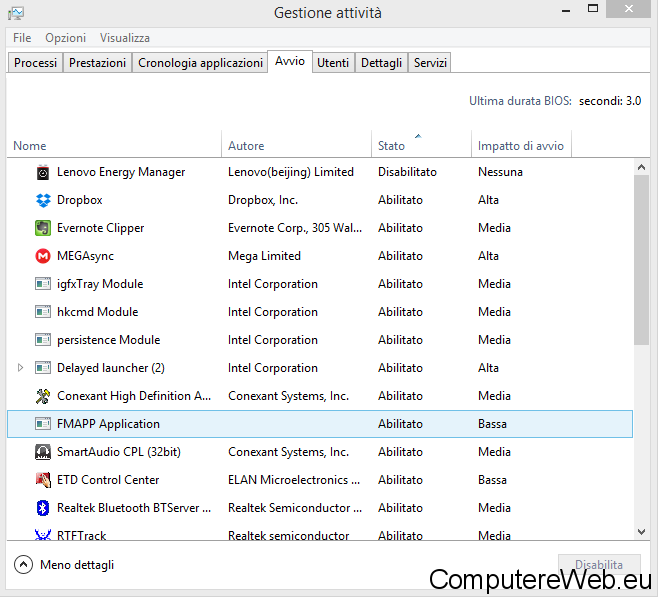Click Disabilitato status of Lenovo Energy Manager
The height and width of the screenshot is (599, 658).
[407, 172]
